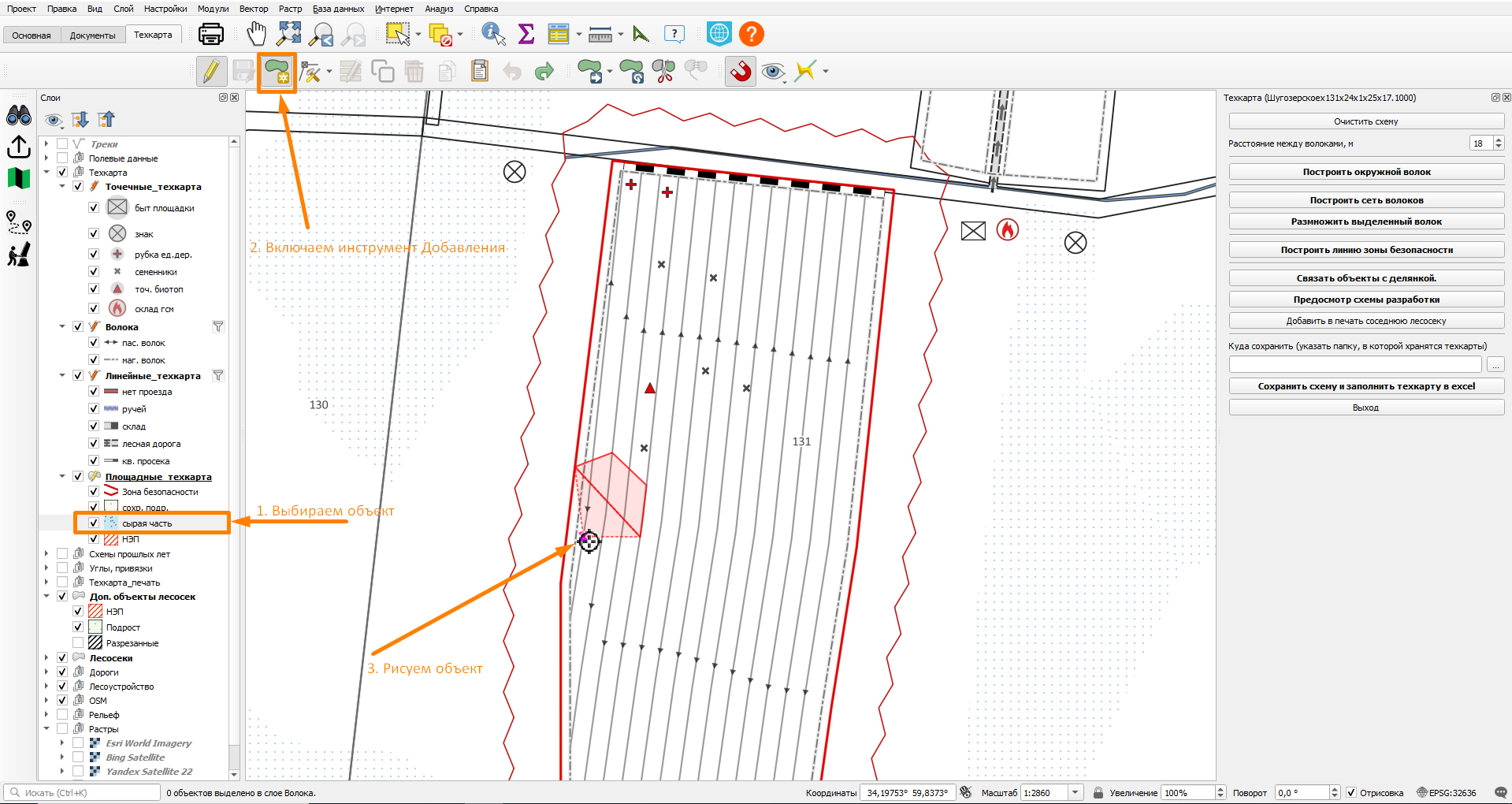
Task: Click the upload export sidebar icon
Action: [x=19, y=147]
